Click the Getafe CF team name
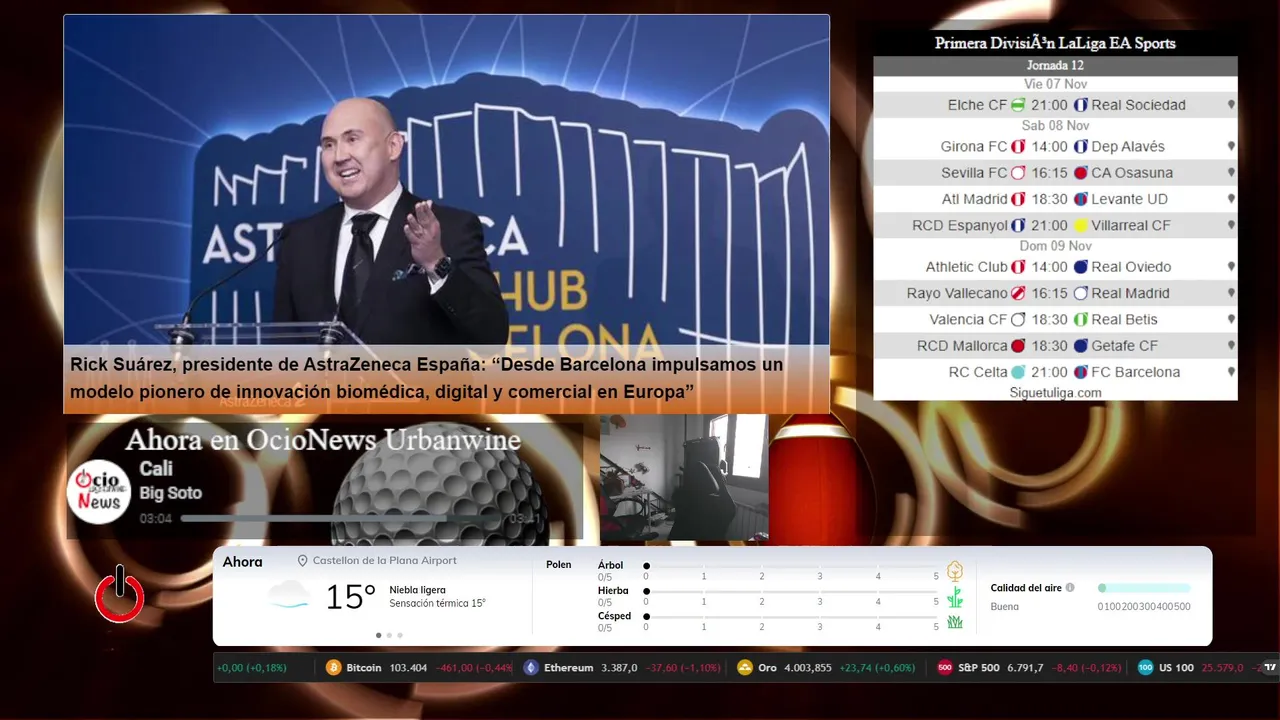 [1125, 346]
